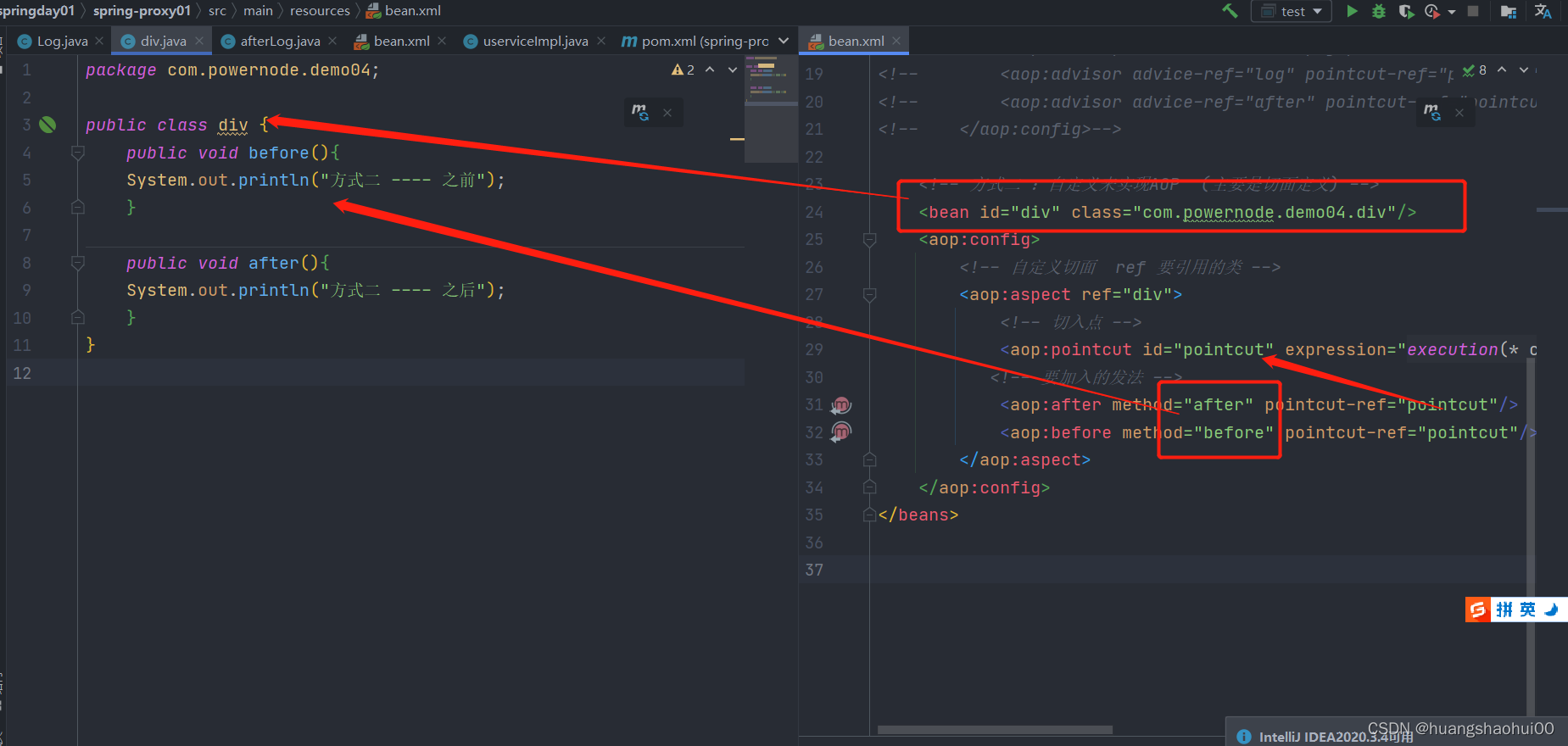Collapse the before() method fold at line 4
This screenshot has width=1568, height=746.
point(78,153)
